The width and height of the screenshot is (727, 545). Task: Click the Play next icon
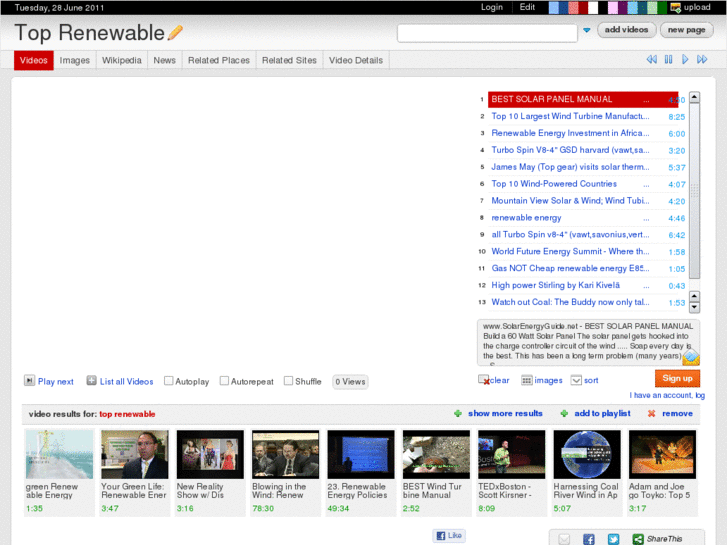(29, 381)
